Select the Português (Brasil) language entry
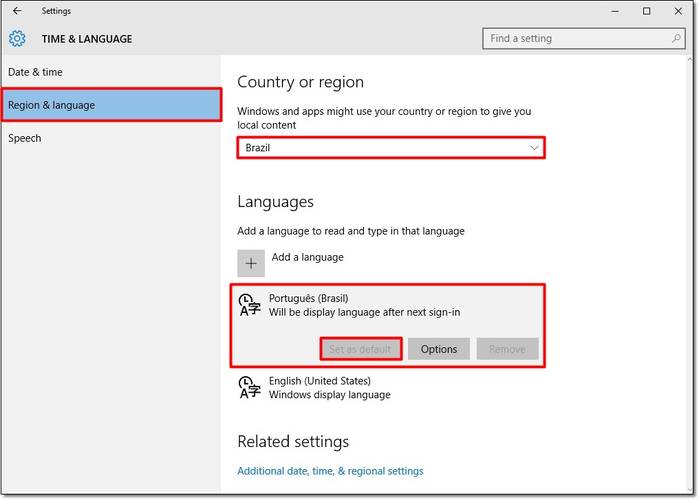This screenshot has width=699, height=500. [388, 326]
